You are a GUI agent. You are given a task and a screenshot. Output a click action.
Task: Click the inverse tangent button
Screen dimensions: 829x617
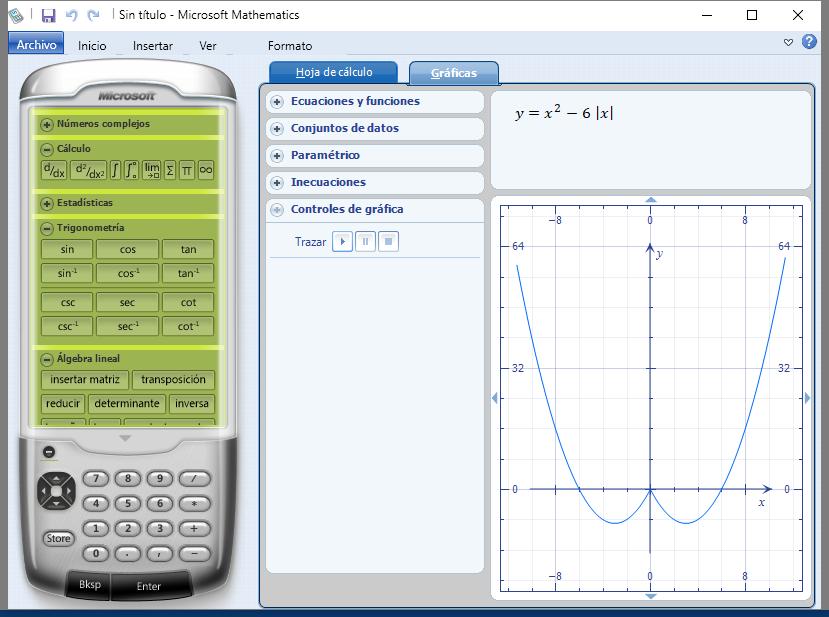point(188,273)
